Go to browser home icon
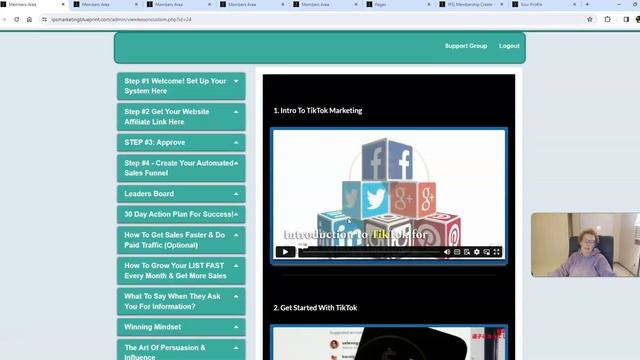640x360 pixels. pos(29,19)
